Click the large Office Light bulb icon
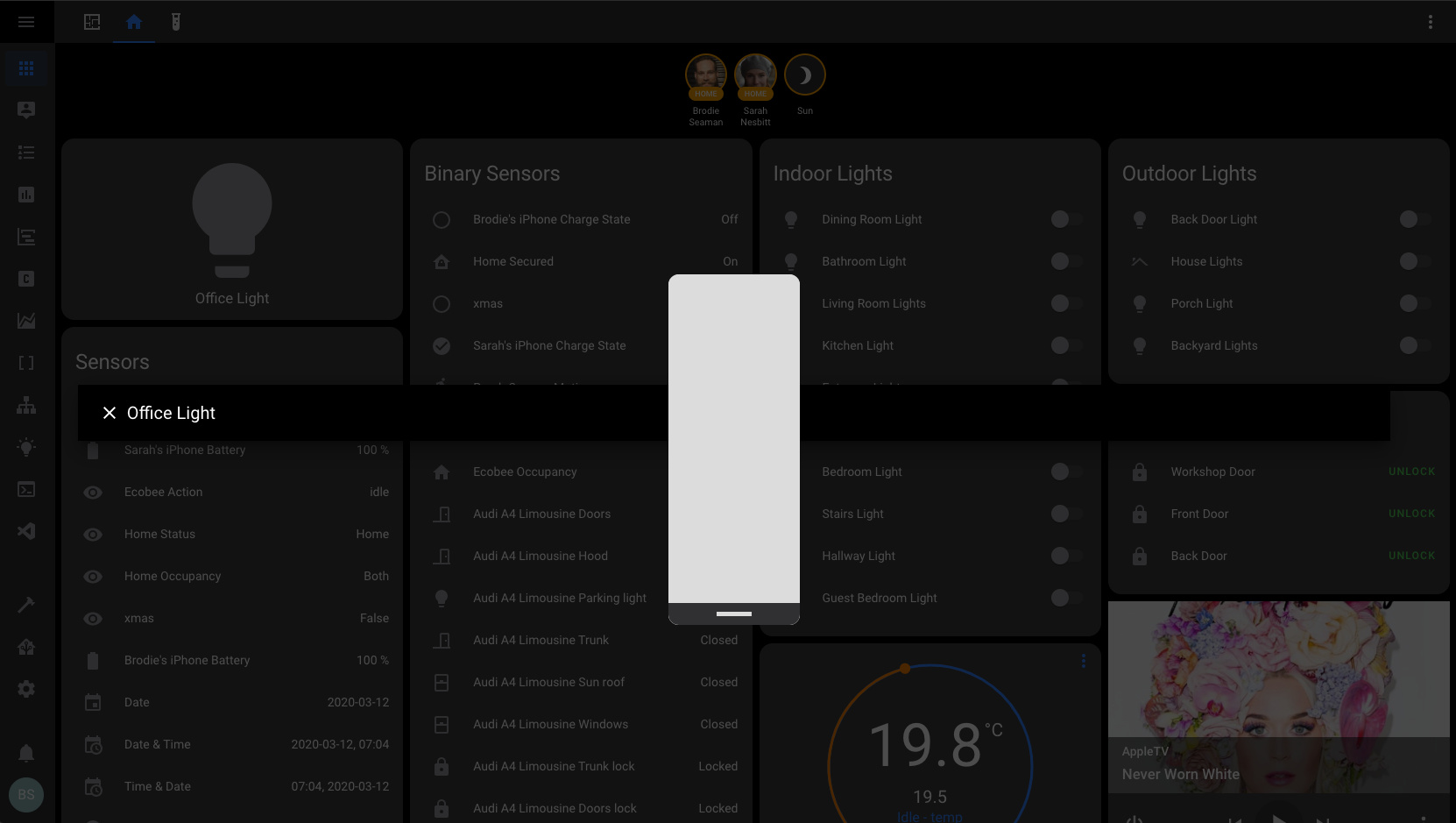This screenshot has width=1456, height=823. point(232,221)
